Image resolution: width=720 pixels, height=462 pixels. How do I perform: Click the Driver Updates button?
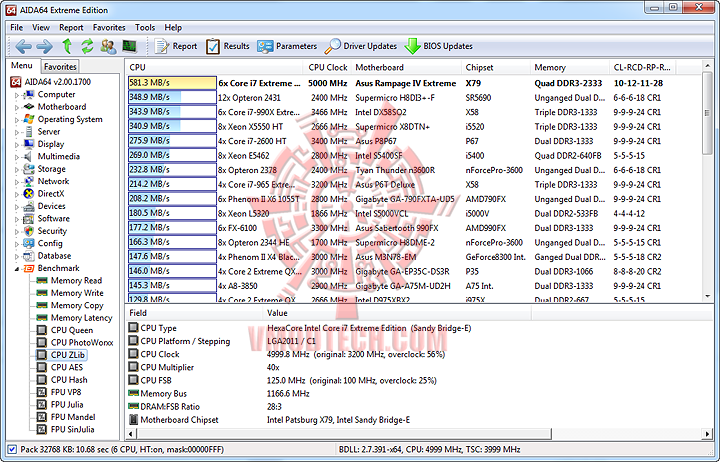coord(360,46)
